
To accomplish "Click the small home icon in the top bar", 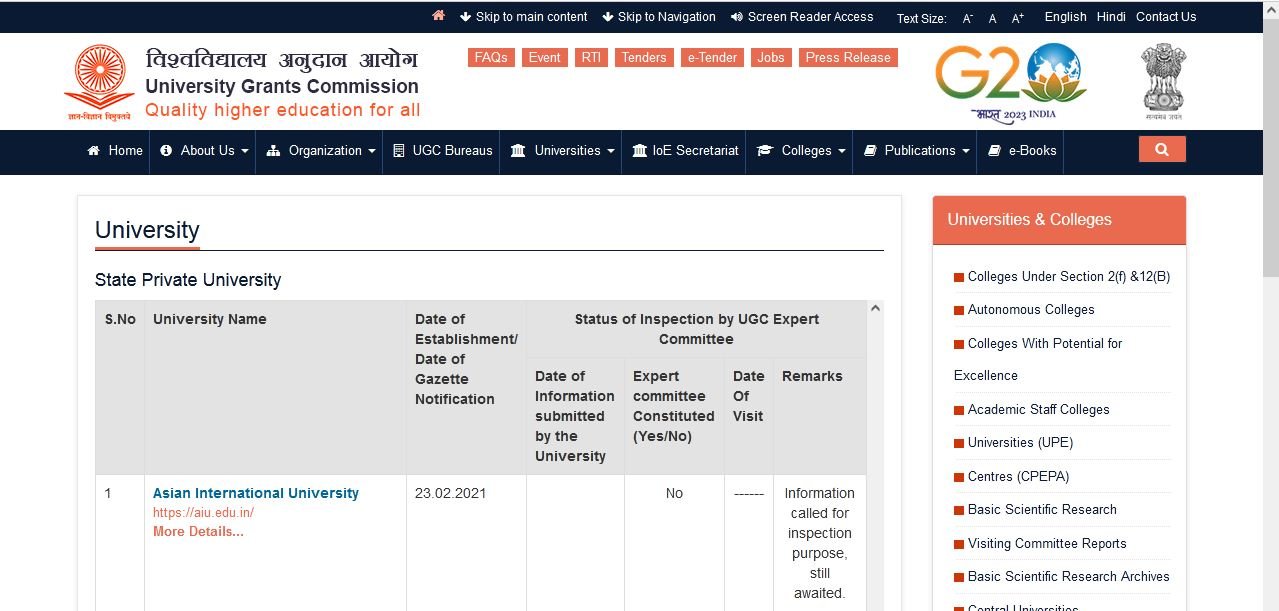I will click(438, 15).
